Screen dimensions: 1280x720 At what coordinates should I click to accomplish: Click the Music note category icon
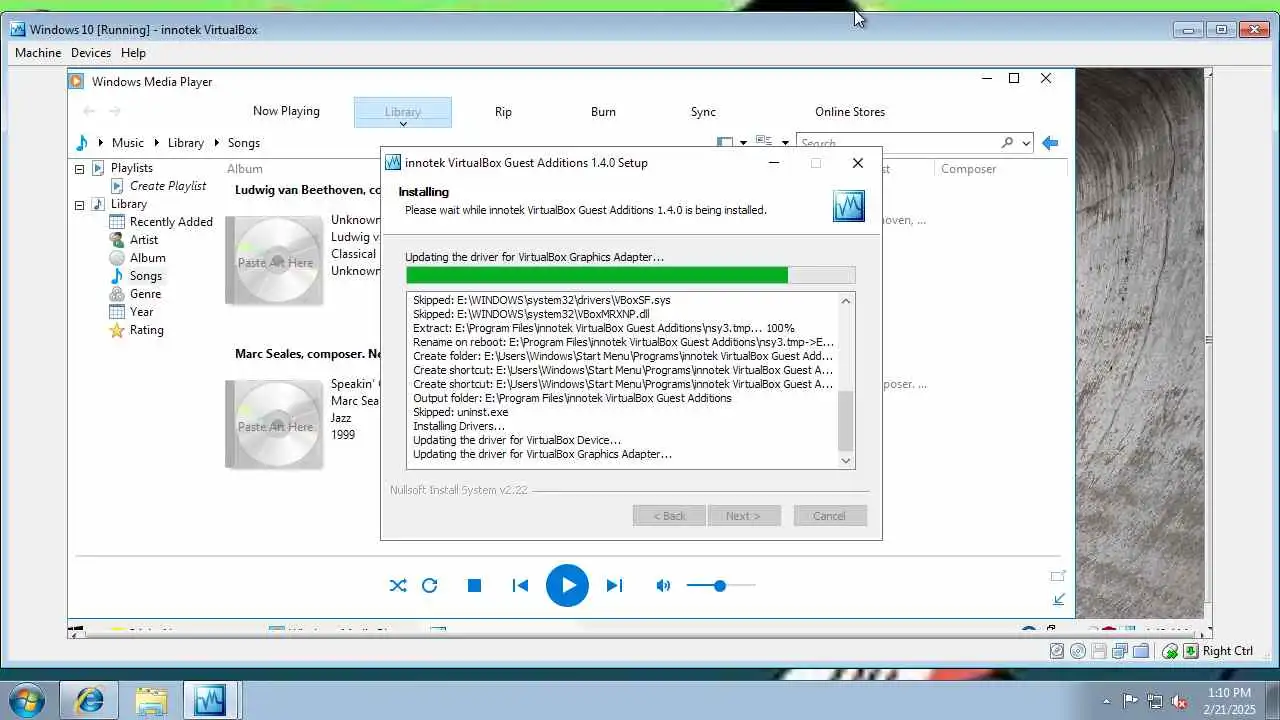coord(82,143)
